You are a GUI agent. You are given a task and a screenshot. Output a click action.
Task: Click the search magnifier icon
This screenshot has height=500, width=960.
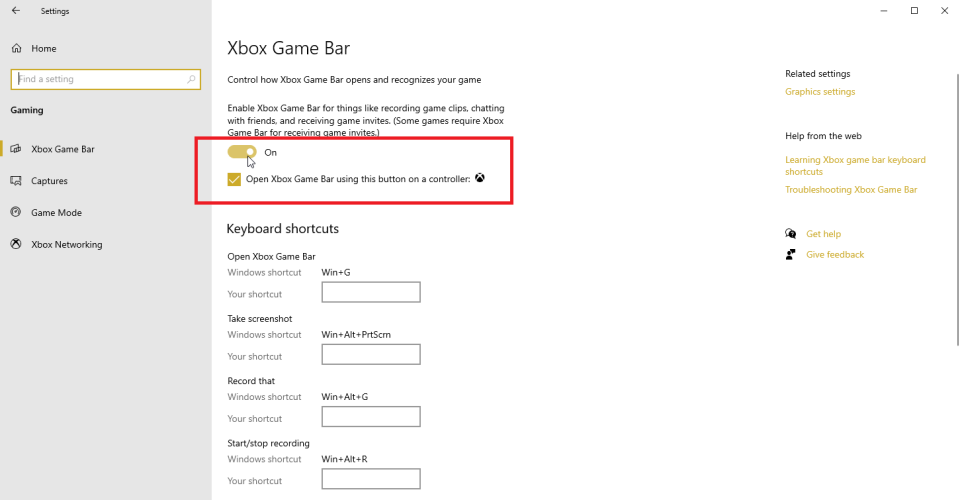pos(191,79)
